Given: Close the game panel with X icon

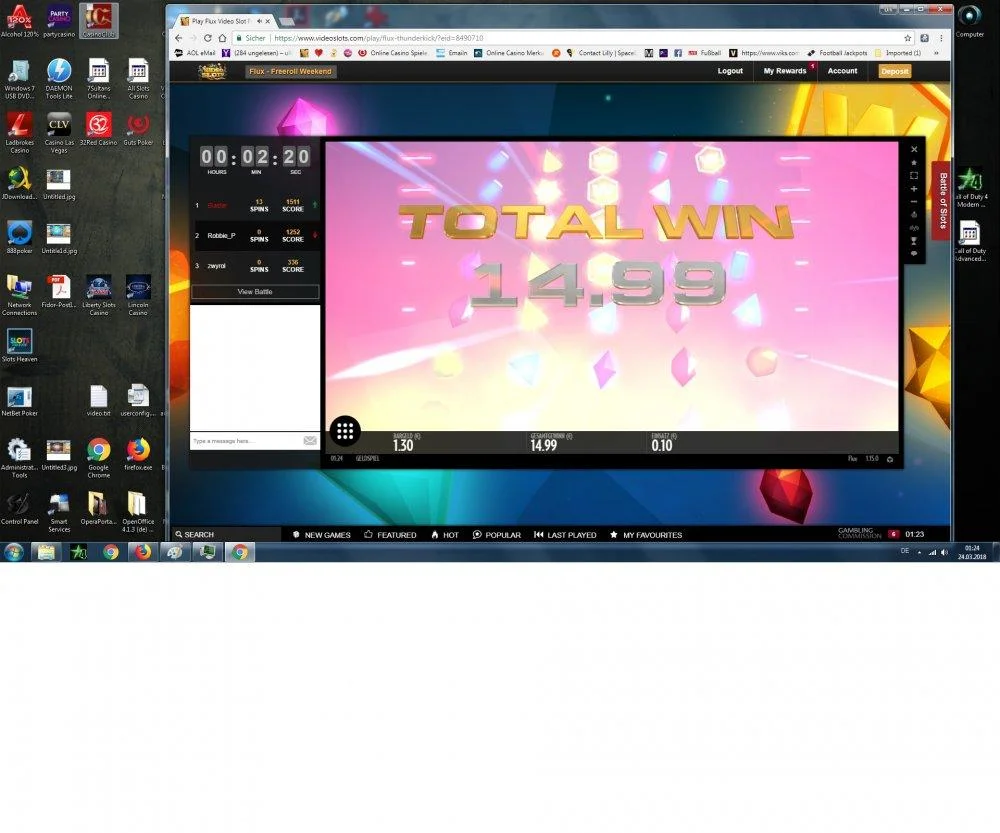Looking at the screenshot, I should point(914,149).
